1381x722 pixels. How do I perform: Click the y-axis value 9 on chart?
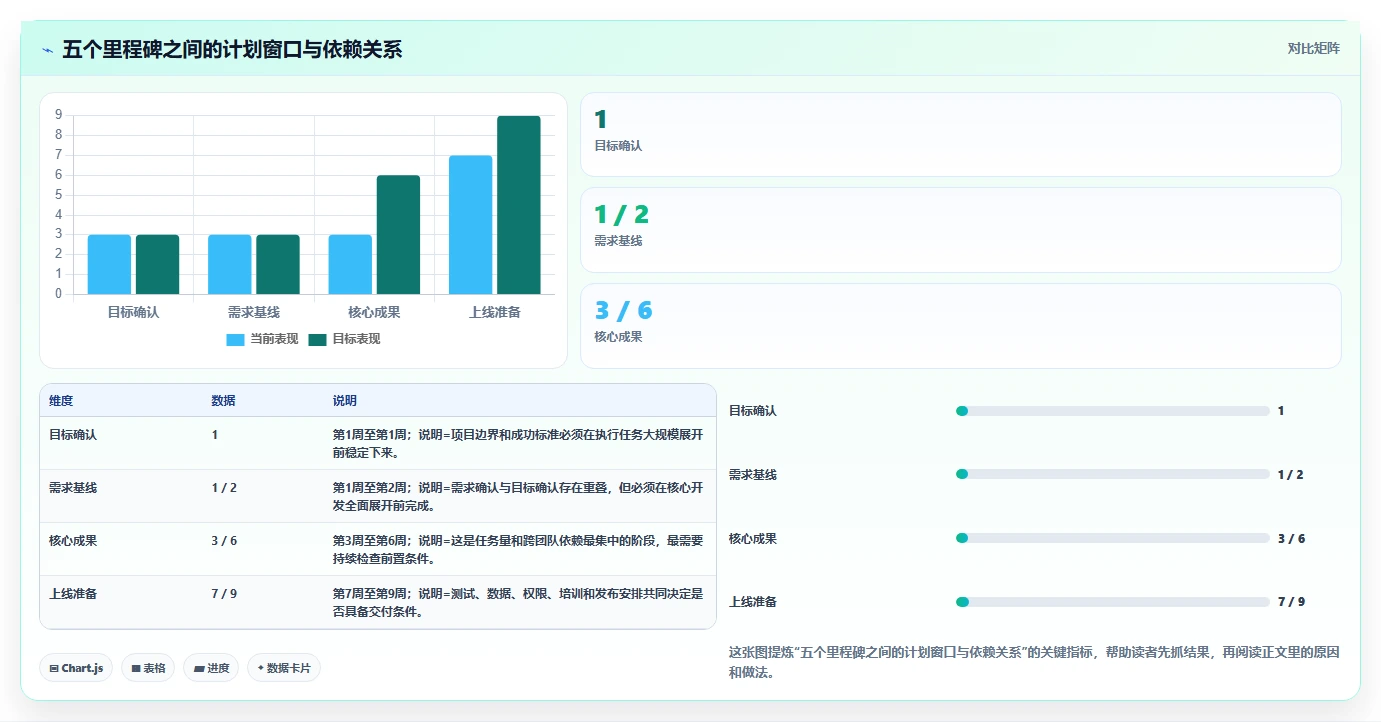(59, 115)
